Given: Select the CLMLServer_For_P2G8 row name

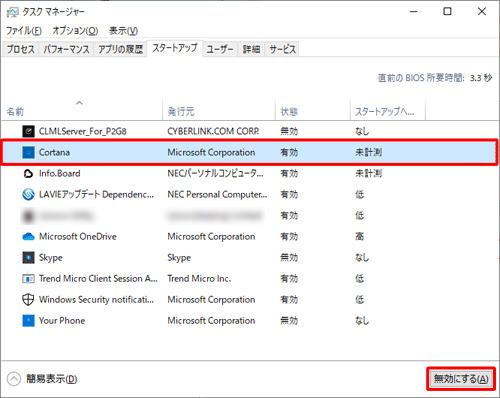Looking at the screenshot, I should click(x=83, y=131).
